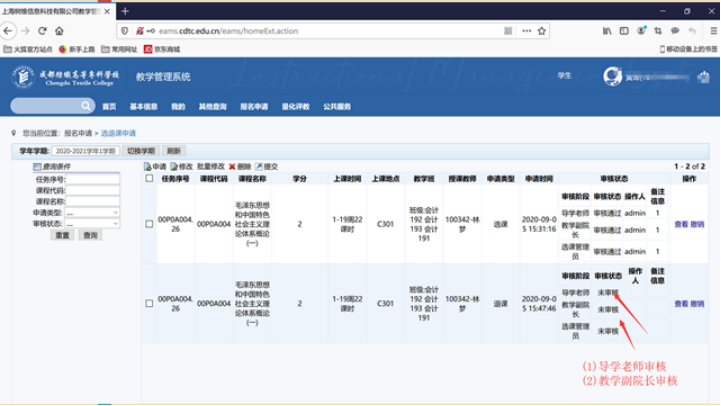Tick the select-all checkbox in table header

(x=149, y=180)
